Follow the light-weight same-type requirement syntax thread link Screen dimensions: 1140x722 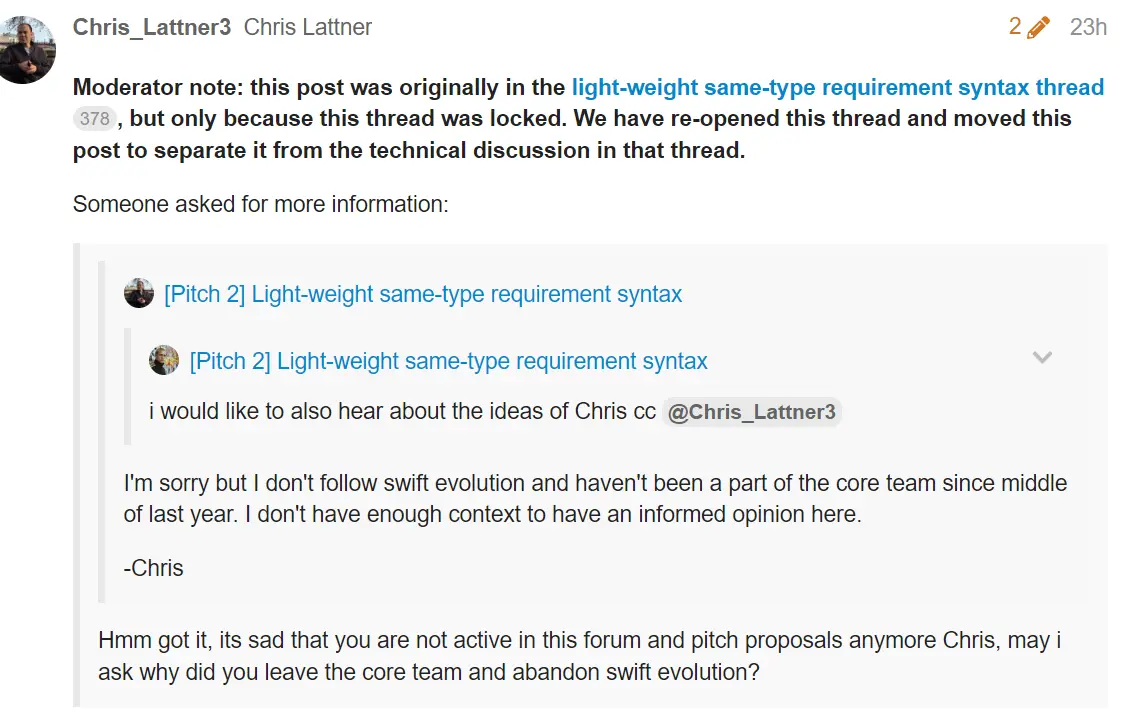838,87
